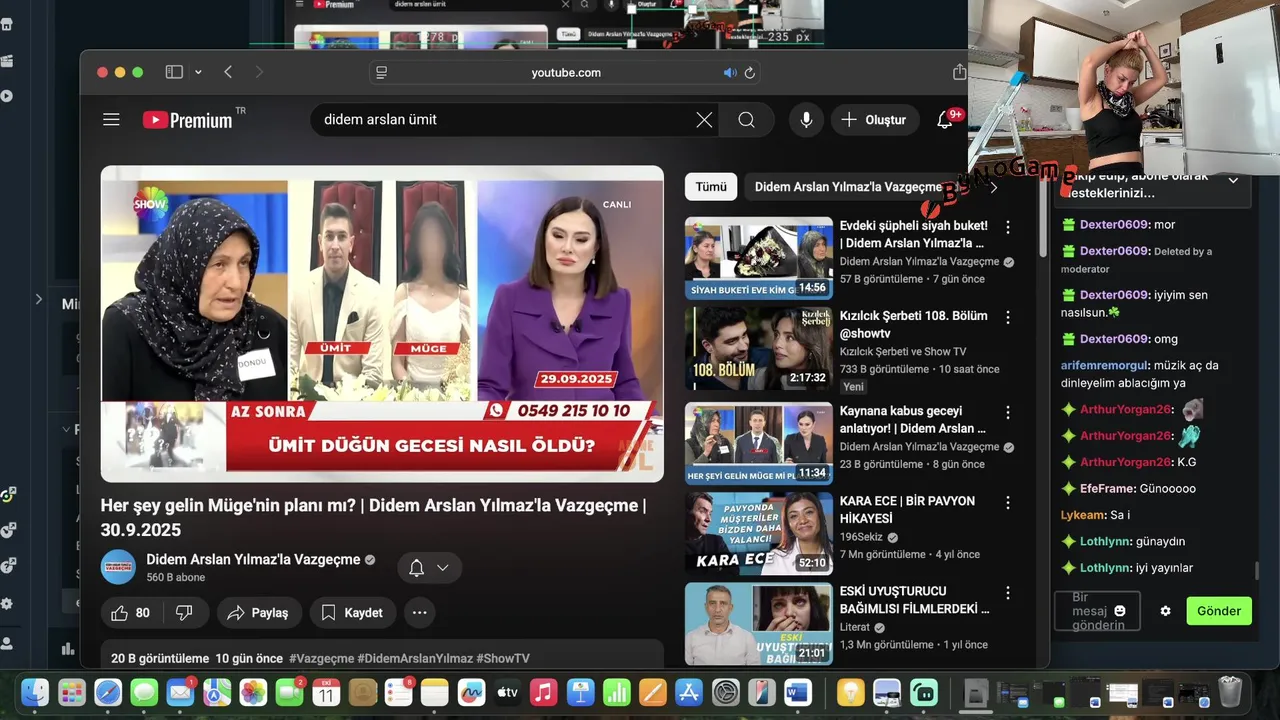Open options for ESKİ UYUŞTURUCU BAĞIMLISI video
The height and width of the screenshot is (720, 1280).
pos(1008,592)
